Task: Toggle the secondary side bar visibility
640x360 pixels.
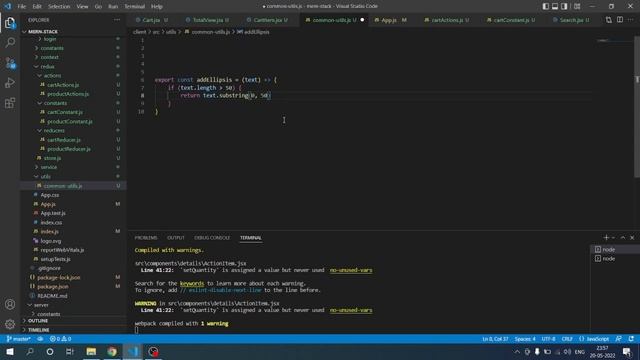Action: [x=564, y=6]
